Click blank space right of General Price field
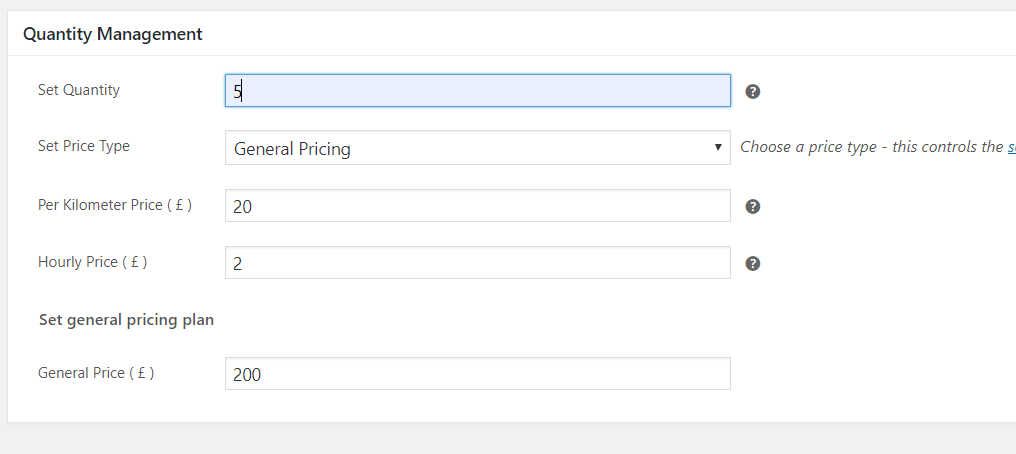The width and height of the screenshot is (1016, 454). (x=870, y=374)
